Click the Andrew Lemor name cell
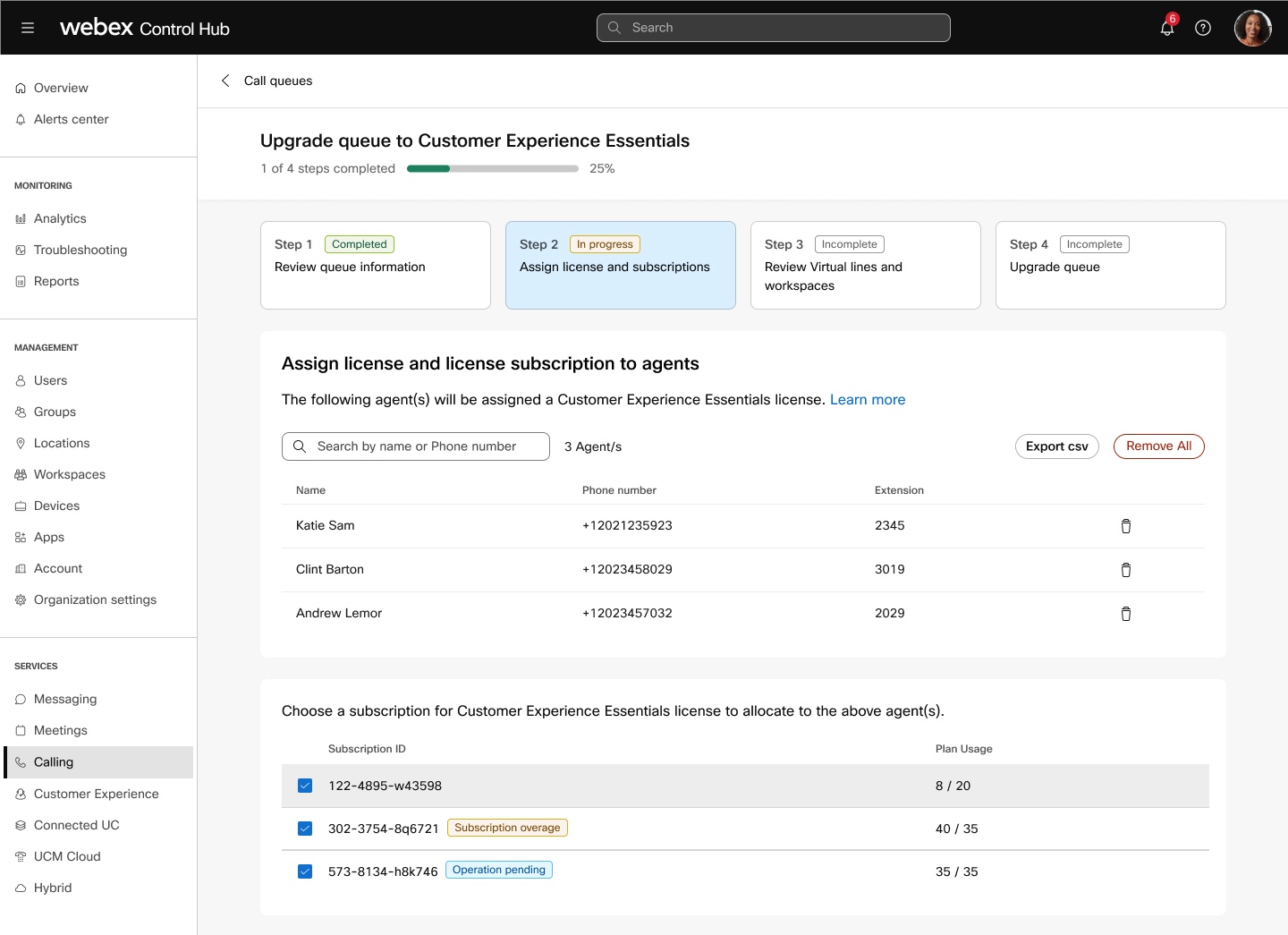The height and width of the screenshot is (935, 1288). (x=339, y=614)
